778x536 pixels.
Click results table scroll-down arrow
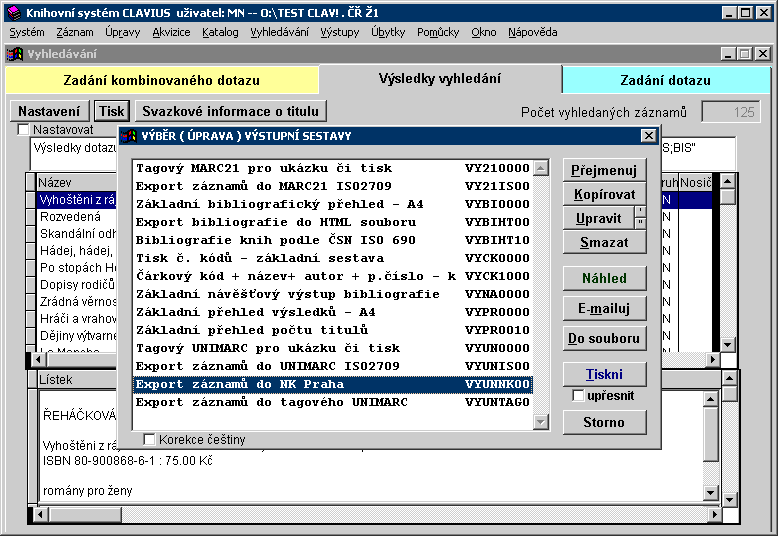[727, 344]
